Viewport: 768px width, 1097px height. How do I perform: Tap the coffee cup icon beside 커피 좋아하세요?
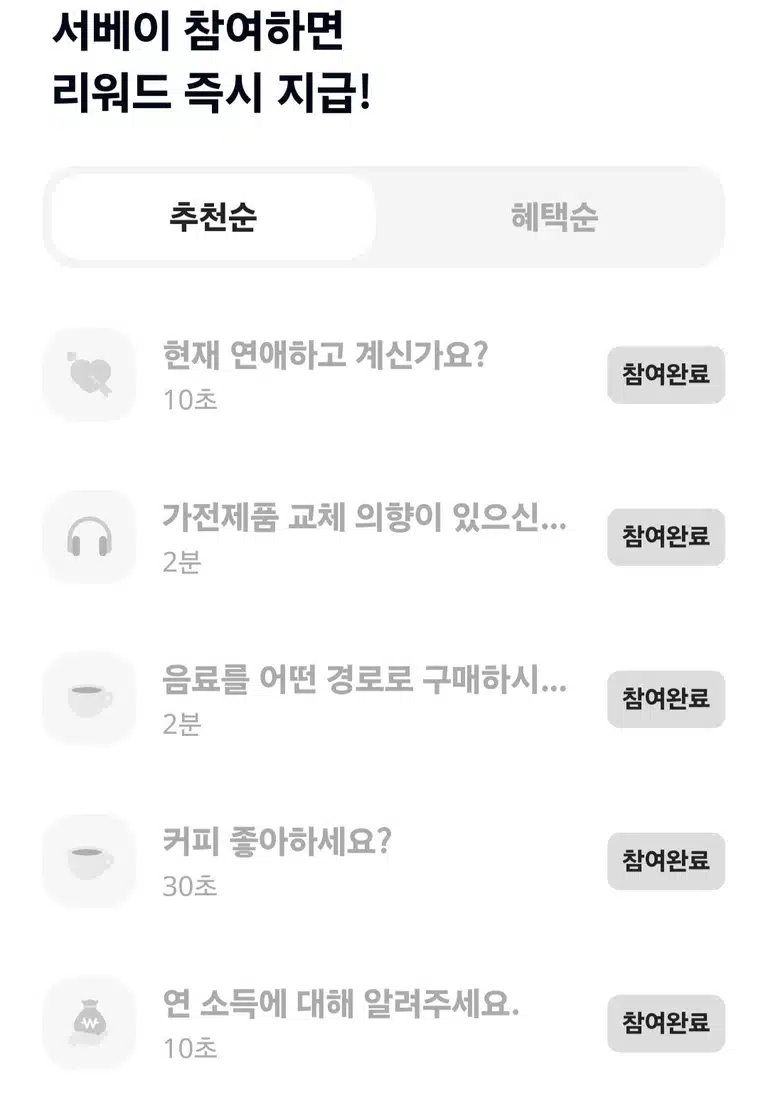click(x=90, y=861)
